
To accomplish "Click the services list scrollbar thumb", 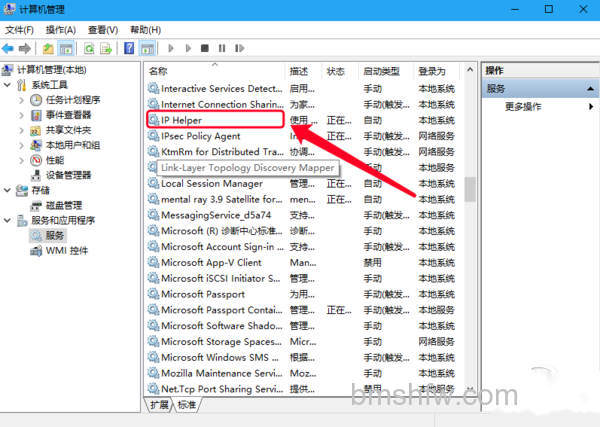I will (470, 189).
